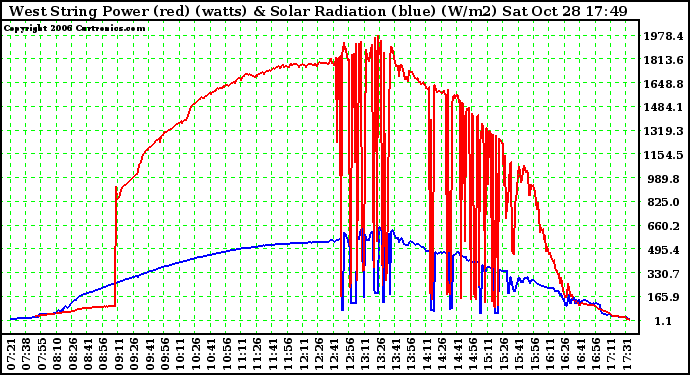Screen dimensions: 690x375
Task: Click the 07:21 time label
Action: (11, 354)
